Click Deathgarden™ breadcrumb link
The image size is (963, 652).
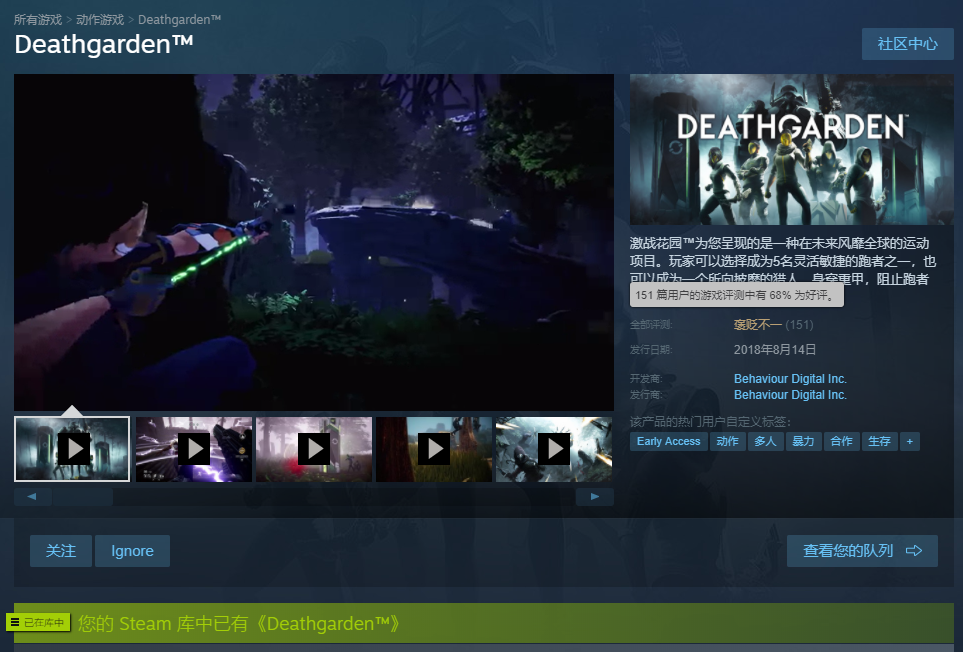(179, 20)
